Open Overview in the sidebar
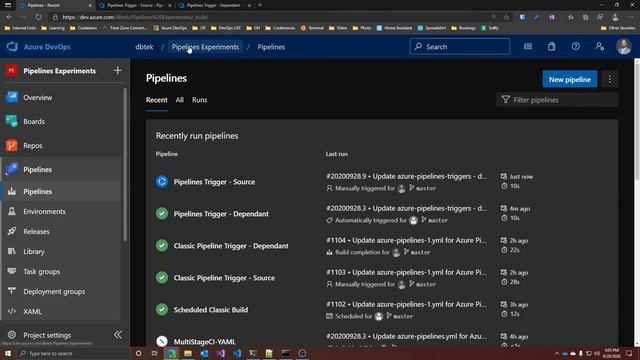 pyautogui.click(x=38, y=98)
